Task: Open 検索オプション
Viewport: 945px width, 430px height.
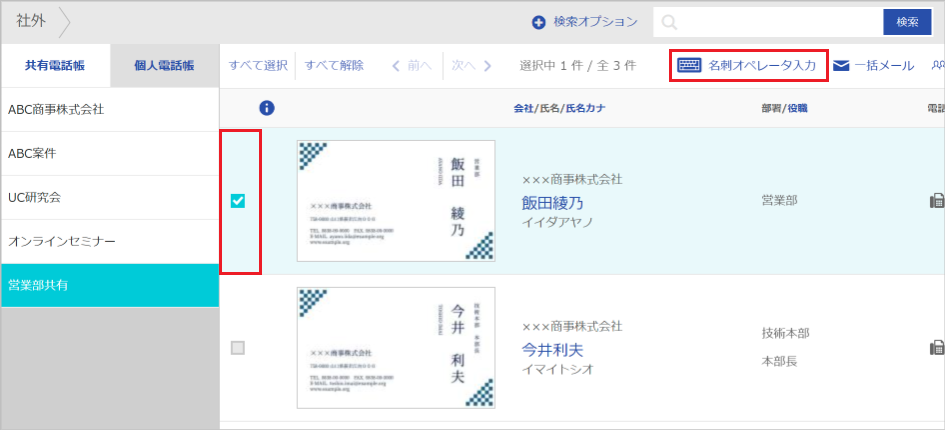Action: click(x=595, y=22)
